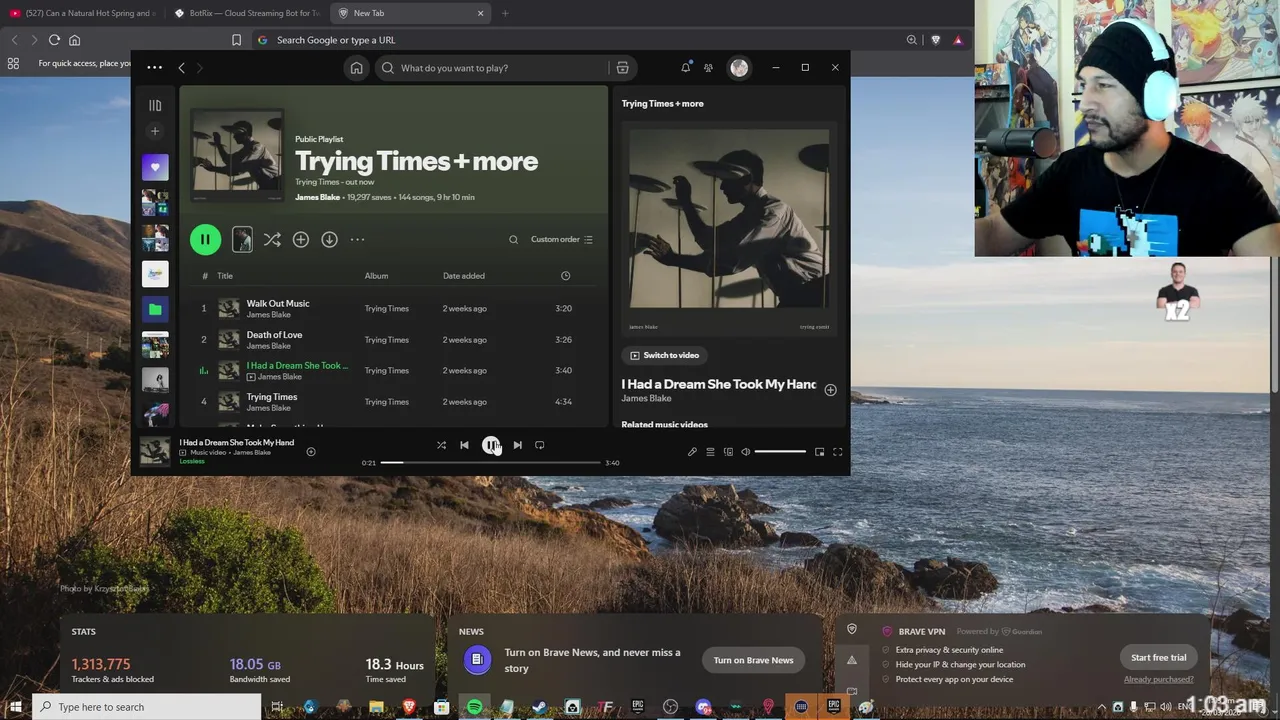1280x720 pixels.
Task: Seek within the song progress bar
Action: (x=490, y=463)
